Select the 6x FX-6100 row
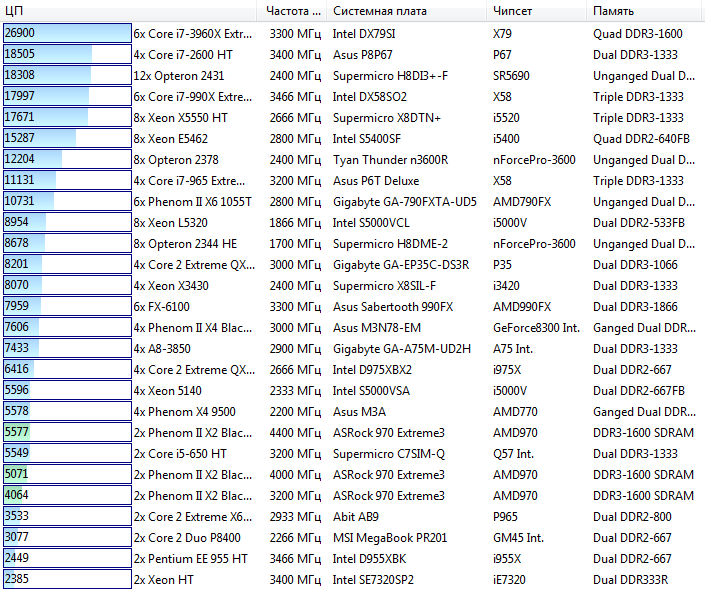705x590 pixels. tap(352, 307)
